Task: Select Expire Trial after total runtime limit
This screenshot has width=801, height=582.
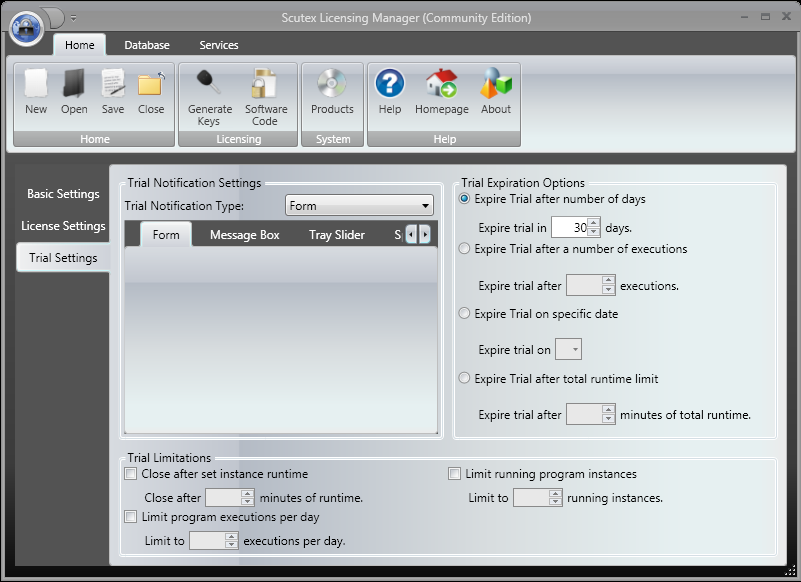Action: [x=464, y=378]
